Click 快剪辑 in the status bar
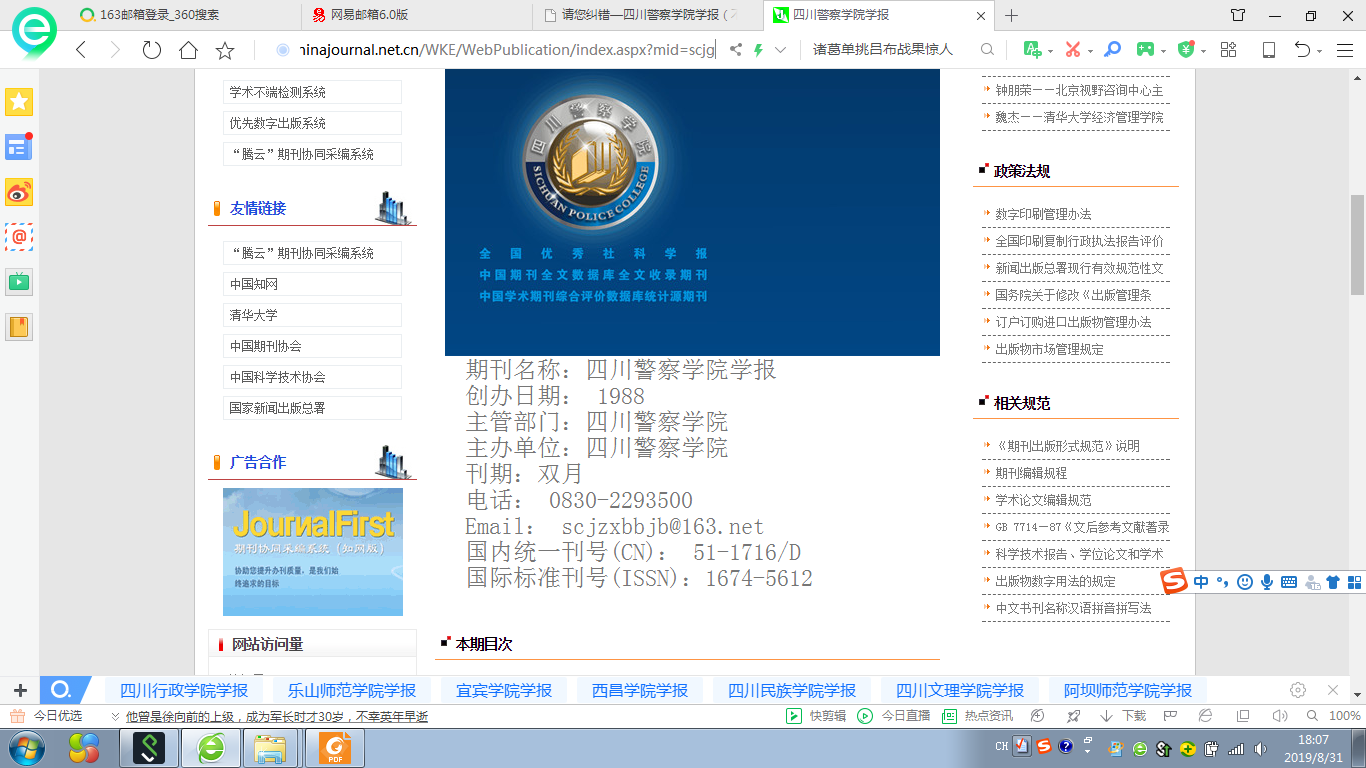 point(816,716)
